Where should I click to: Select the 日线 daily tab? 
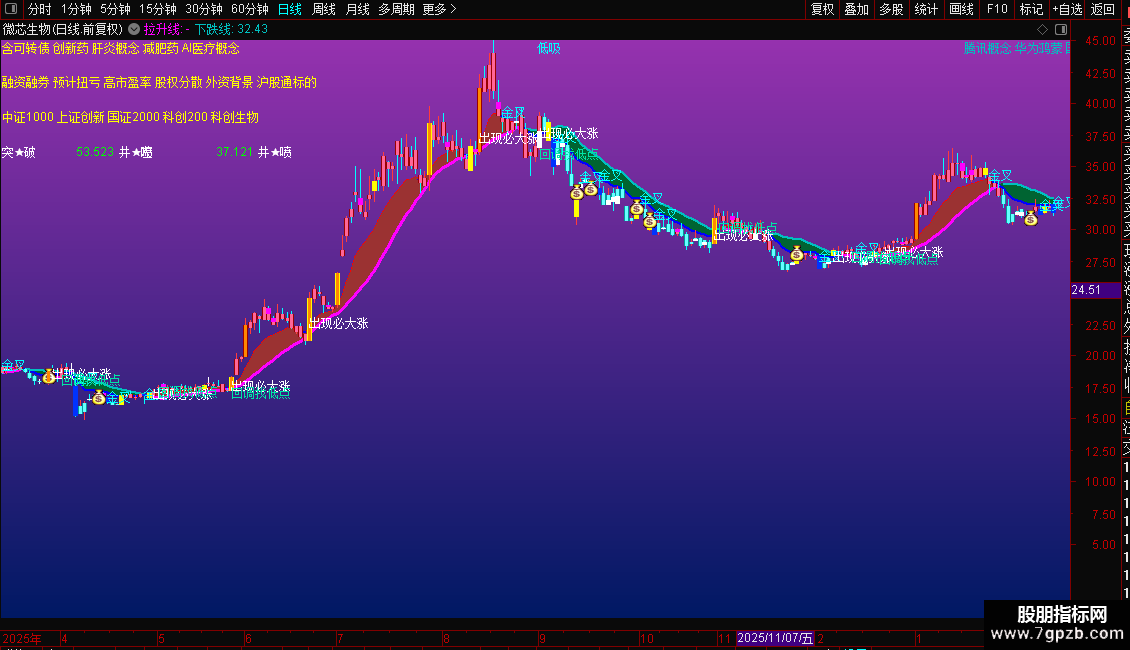click(x=290, y=9)
